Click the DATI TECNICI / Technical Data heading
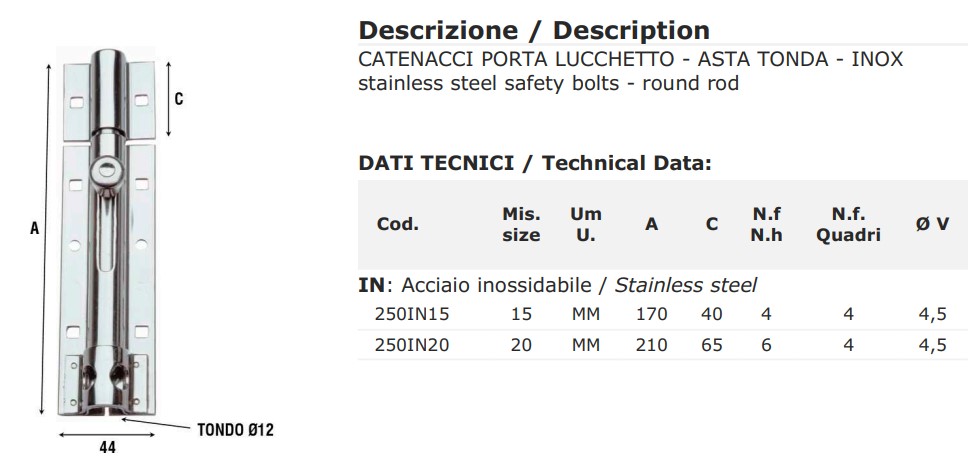Screen dimensions: 968x464 click(535, 164)
